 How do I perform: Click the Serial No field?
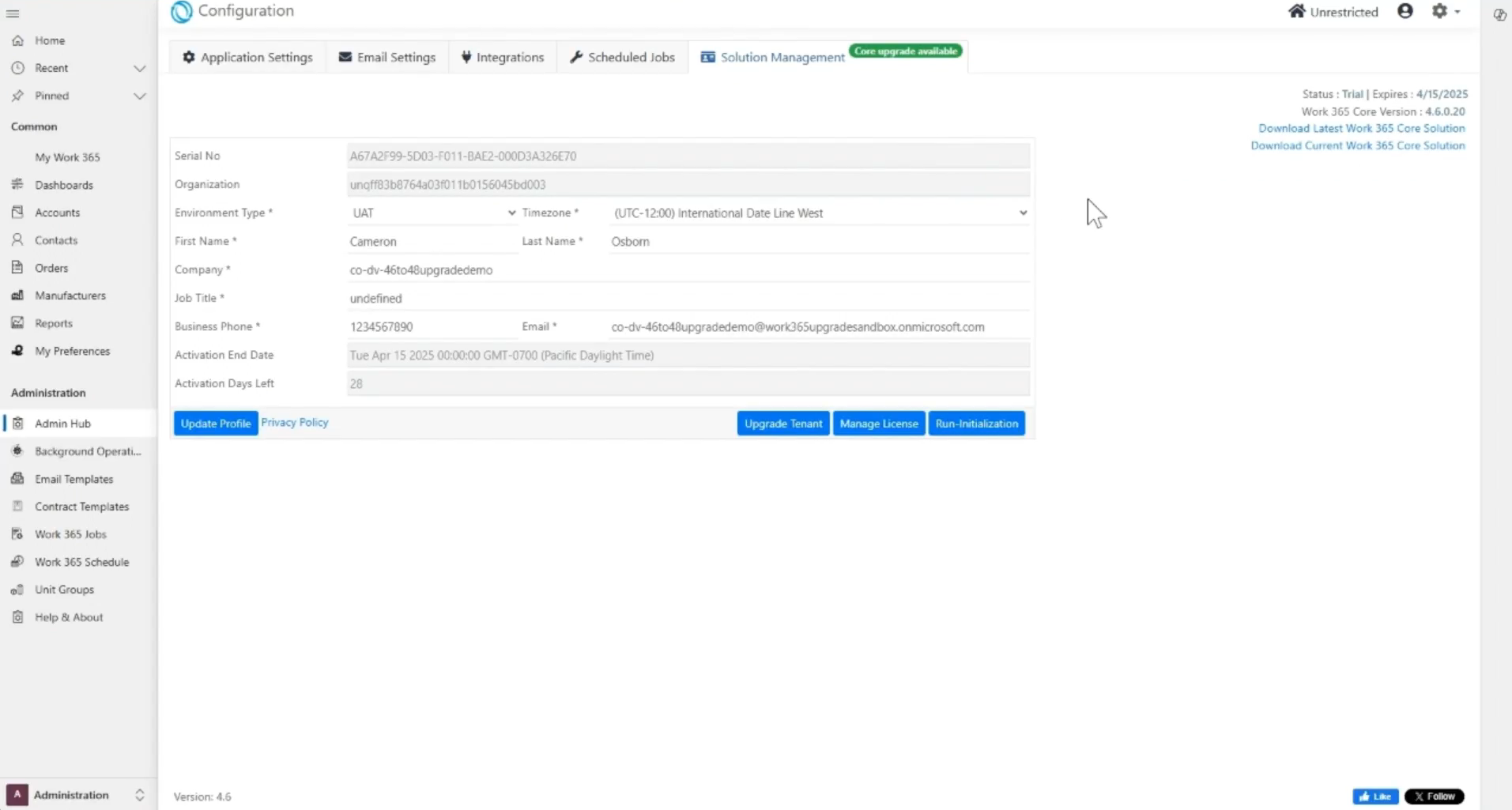coord(688,156)
